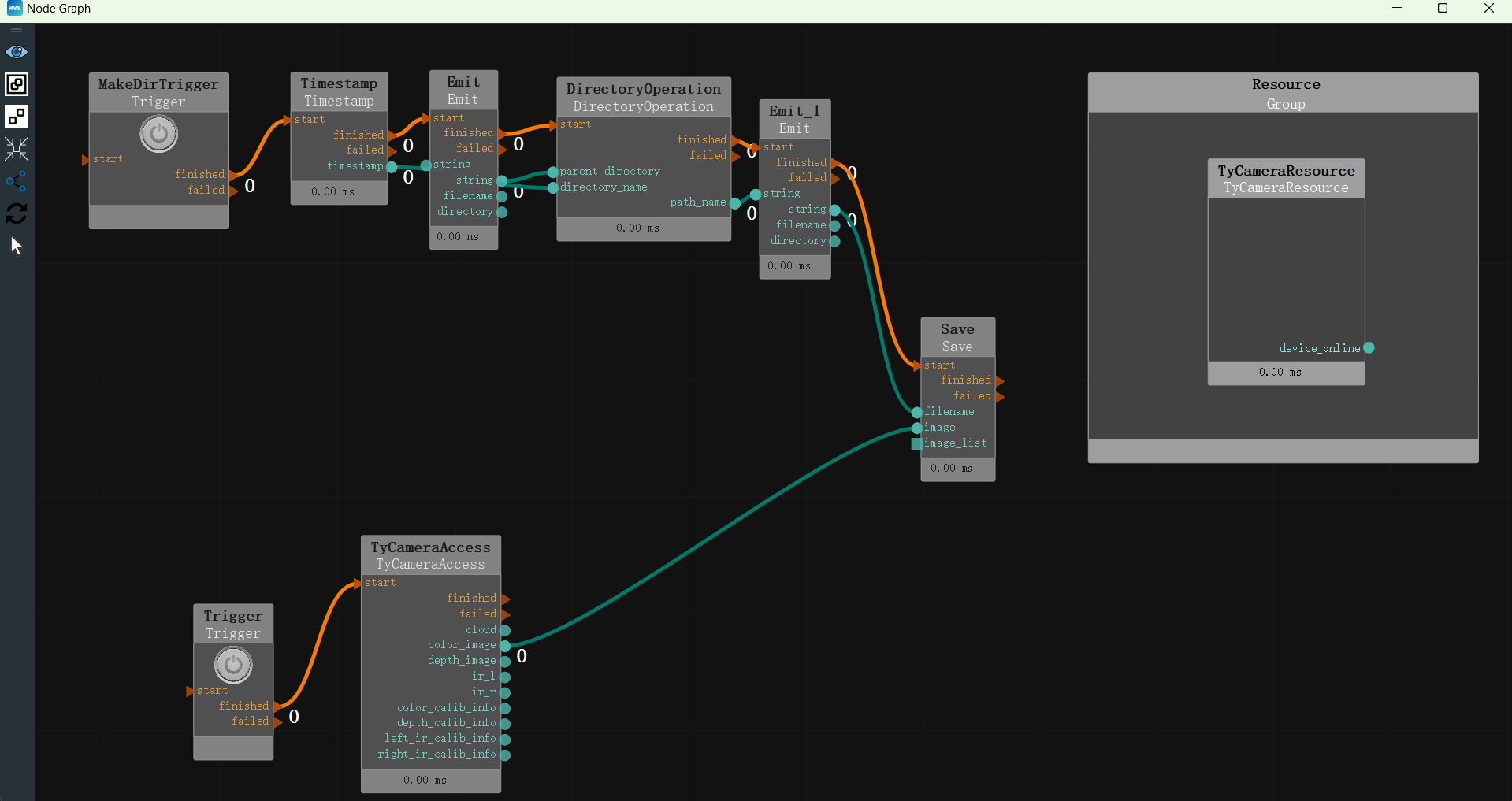Select the pointer cursor tool
1512x801 pixels.
[x=17, y=246]
